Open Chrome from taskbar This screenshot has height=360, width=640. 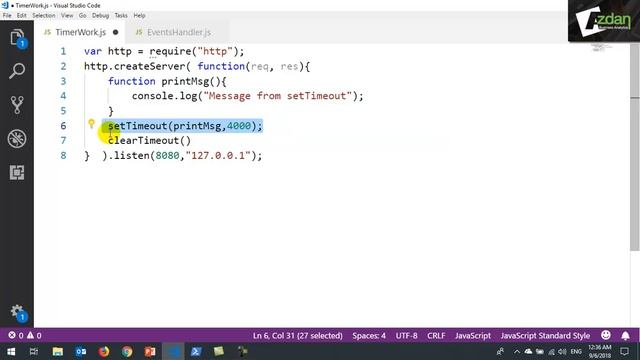coord(127,351)
